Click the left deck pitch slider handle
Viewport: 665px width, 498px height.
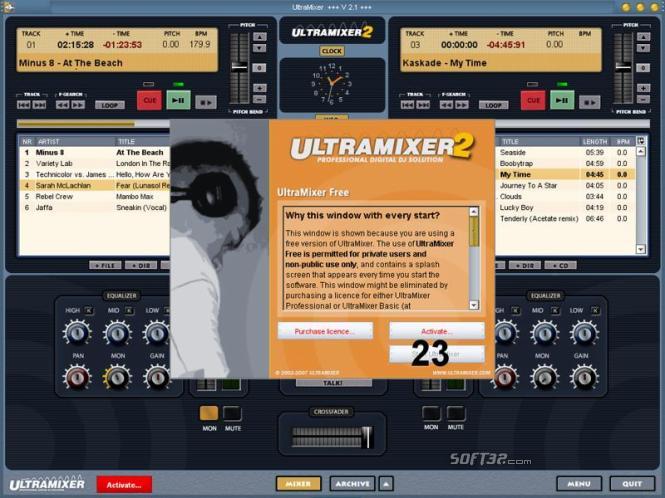point(239,67)
